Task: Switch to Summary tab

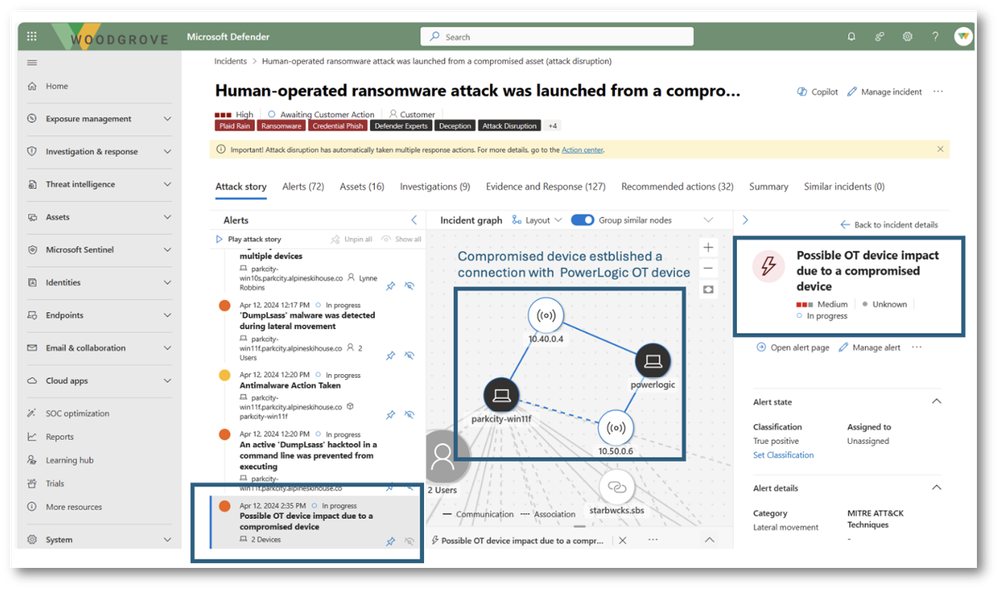Action: tap(768, 187)
